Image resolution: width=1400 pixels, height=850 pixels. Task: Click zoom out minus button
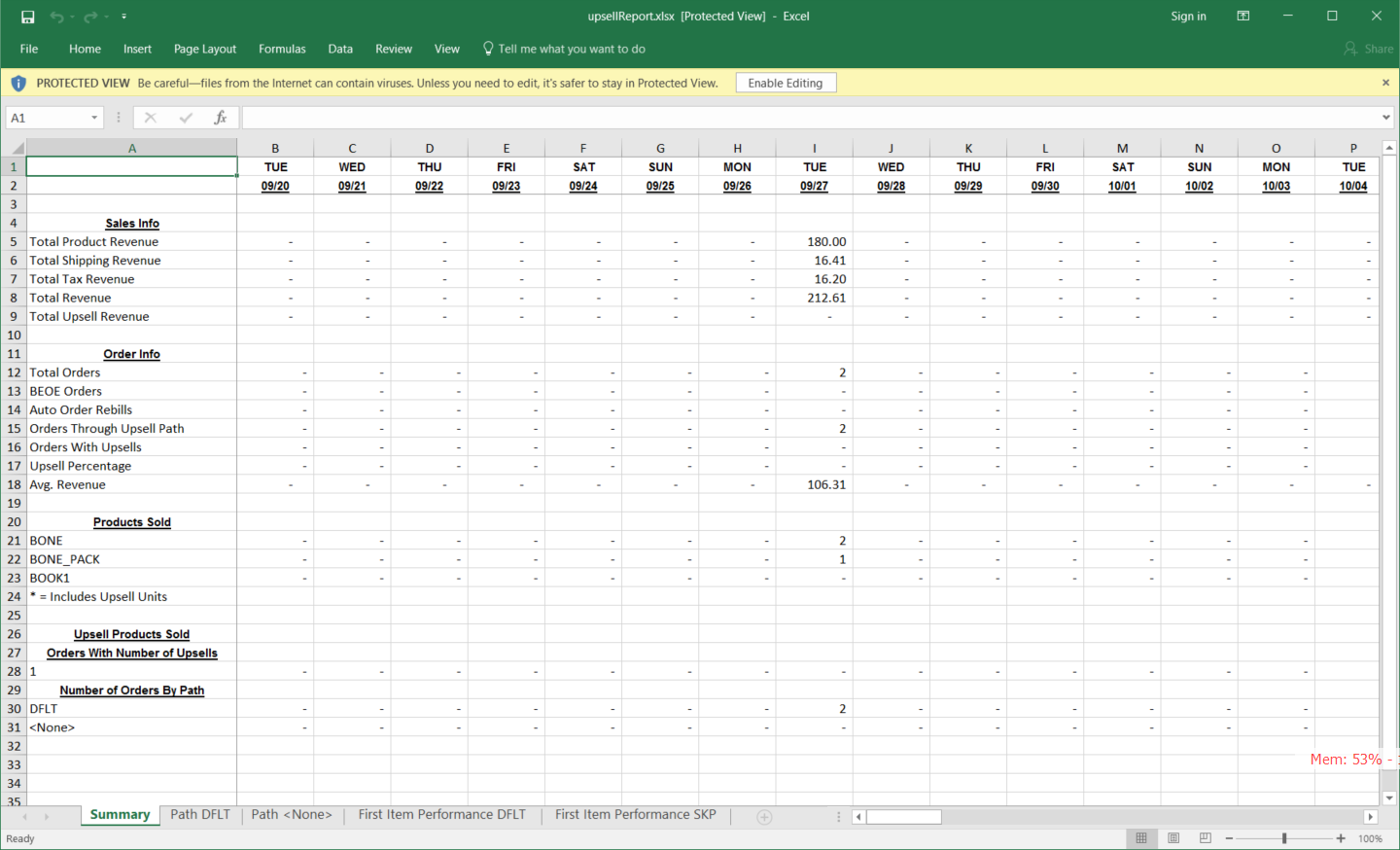(1229, 838)
